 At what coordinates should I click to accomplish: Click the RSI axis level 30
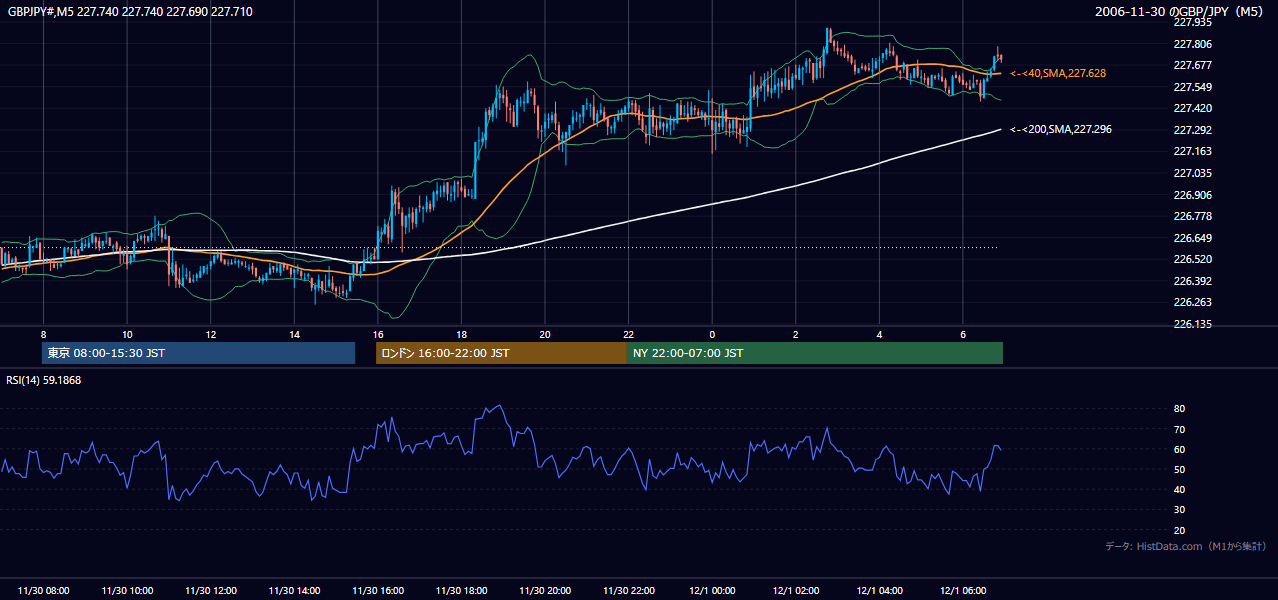1179,510
